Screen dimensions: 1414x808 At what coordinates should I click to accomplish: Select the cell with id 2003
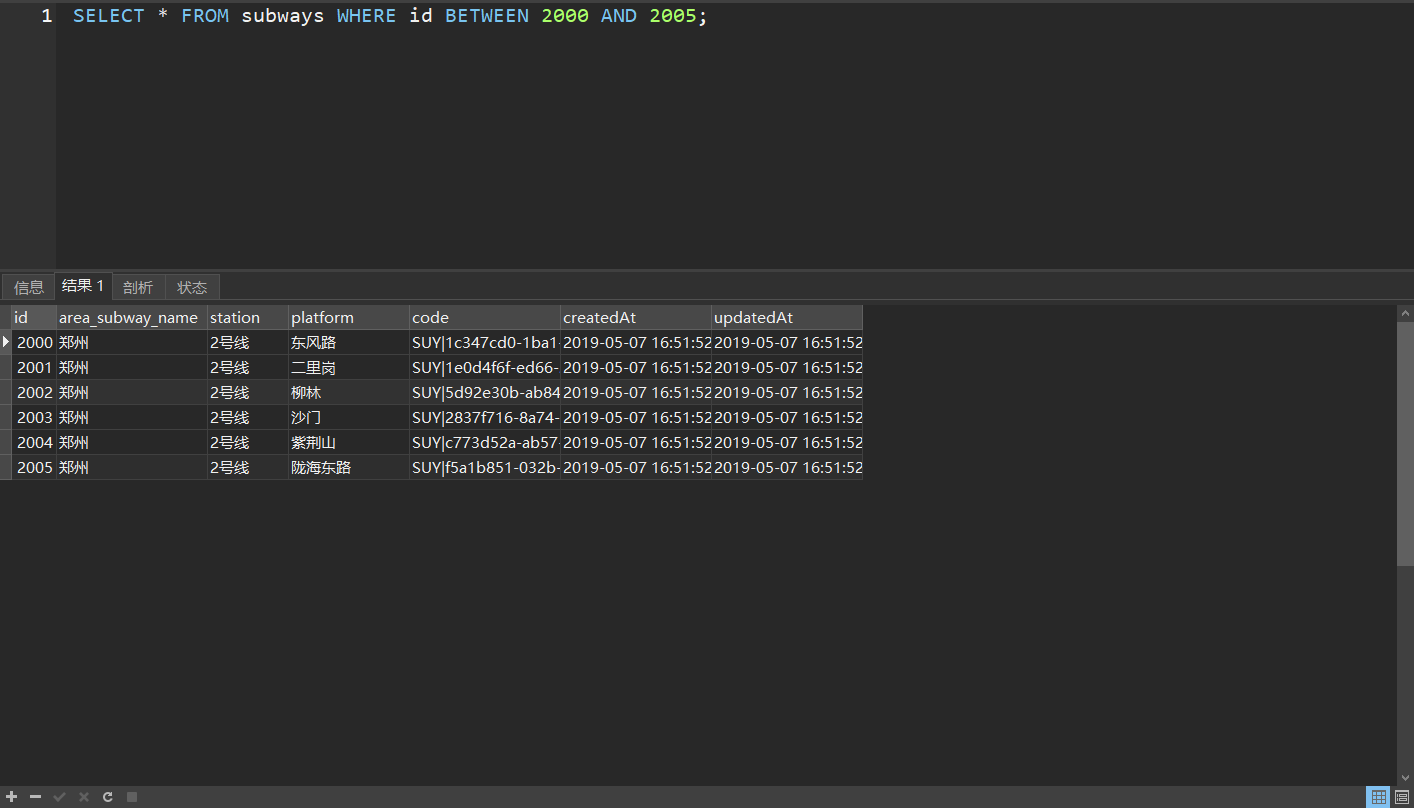pos(34,418)
